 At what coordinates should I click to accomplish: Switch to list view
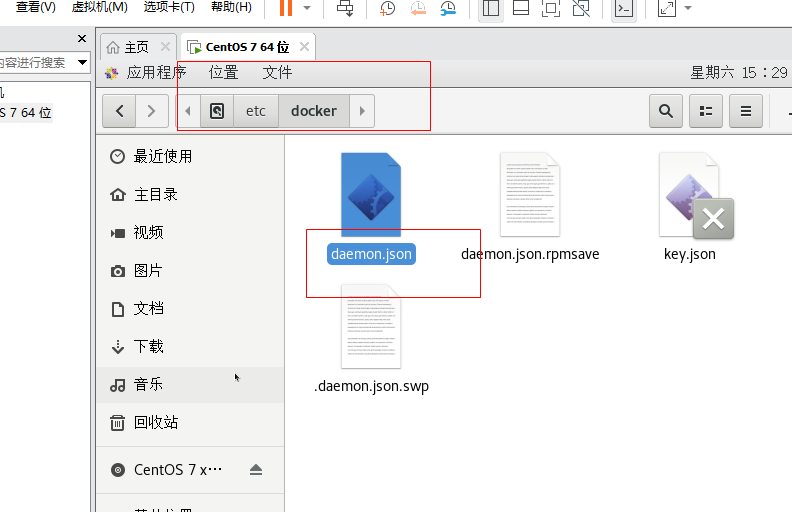(x=706, y=111)
